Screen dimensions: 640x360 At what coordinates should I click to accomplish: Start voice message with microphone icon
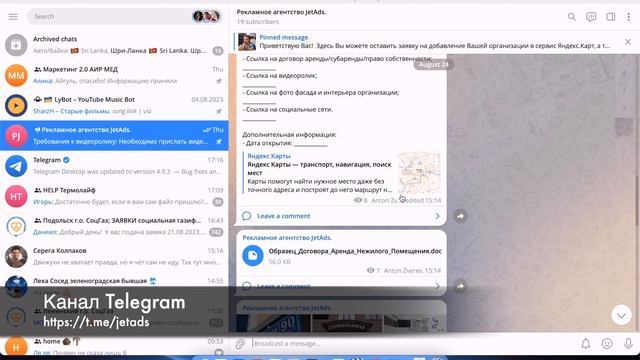[x=628, y=344]
